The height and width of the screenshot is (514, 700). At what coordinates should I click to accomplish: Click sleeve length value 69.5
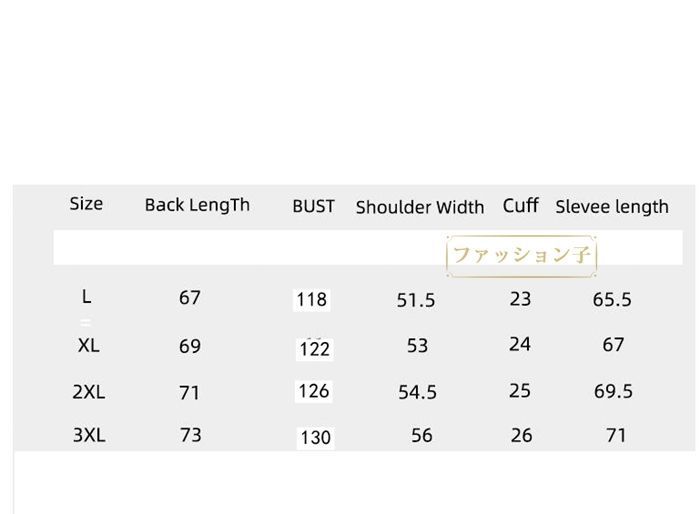tap(613, 391)
